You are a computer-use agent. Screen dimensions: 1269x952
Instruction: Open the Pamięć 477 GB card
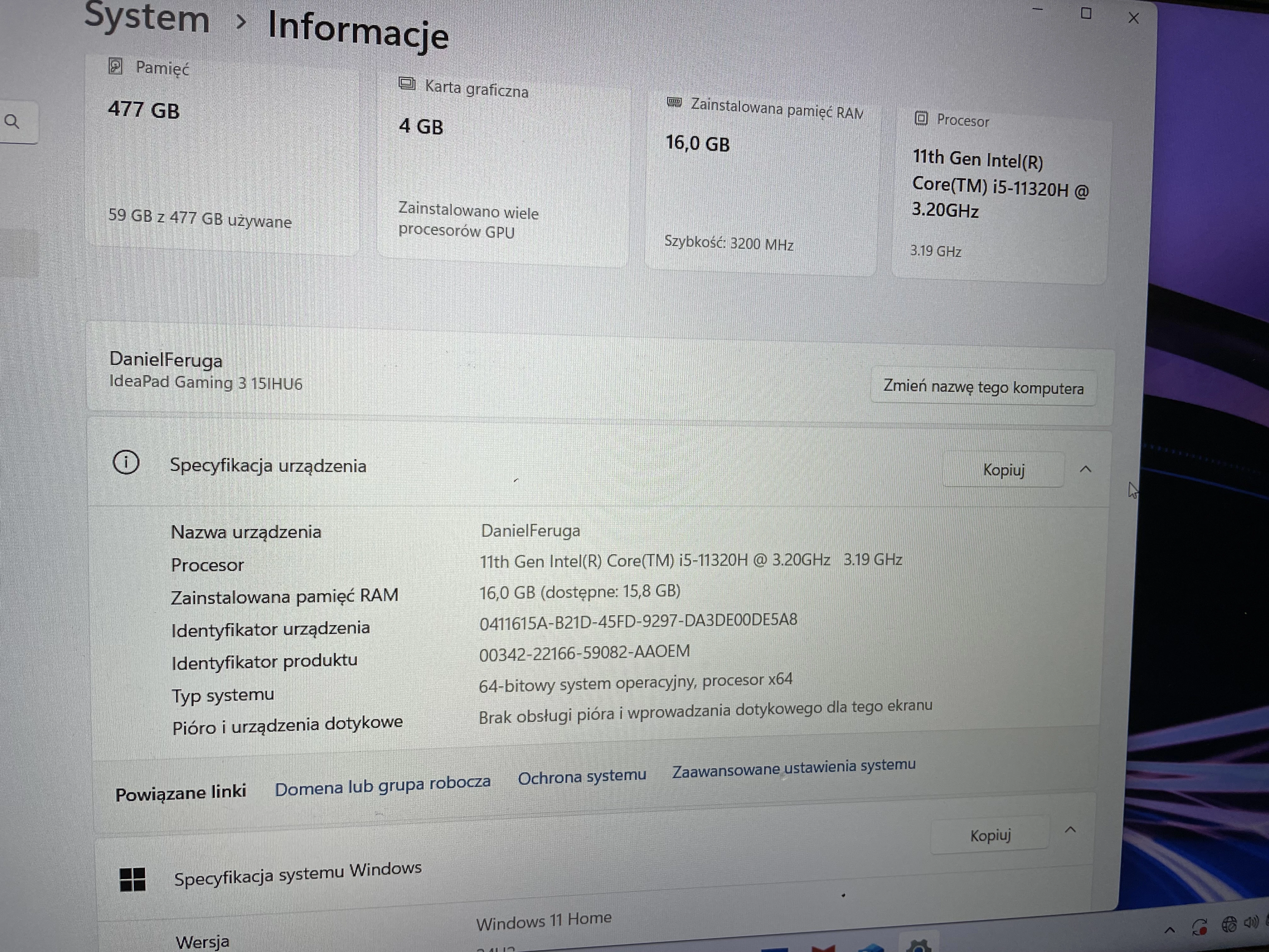(x=223, y=155)
